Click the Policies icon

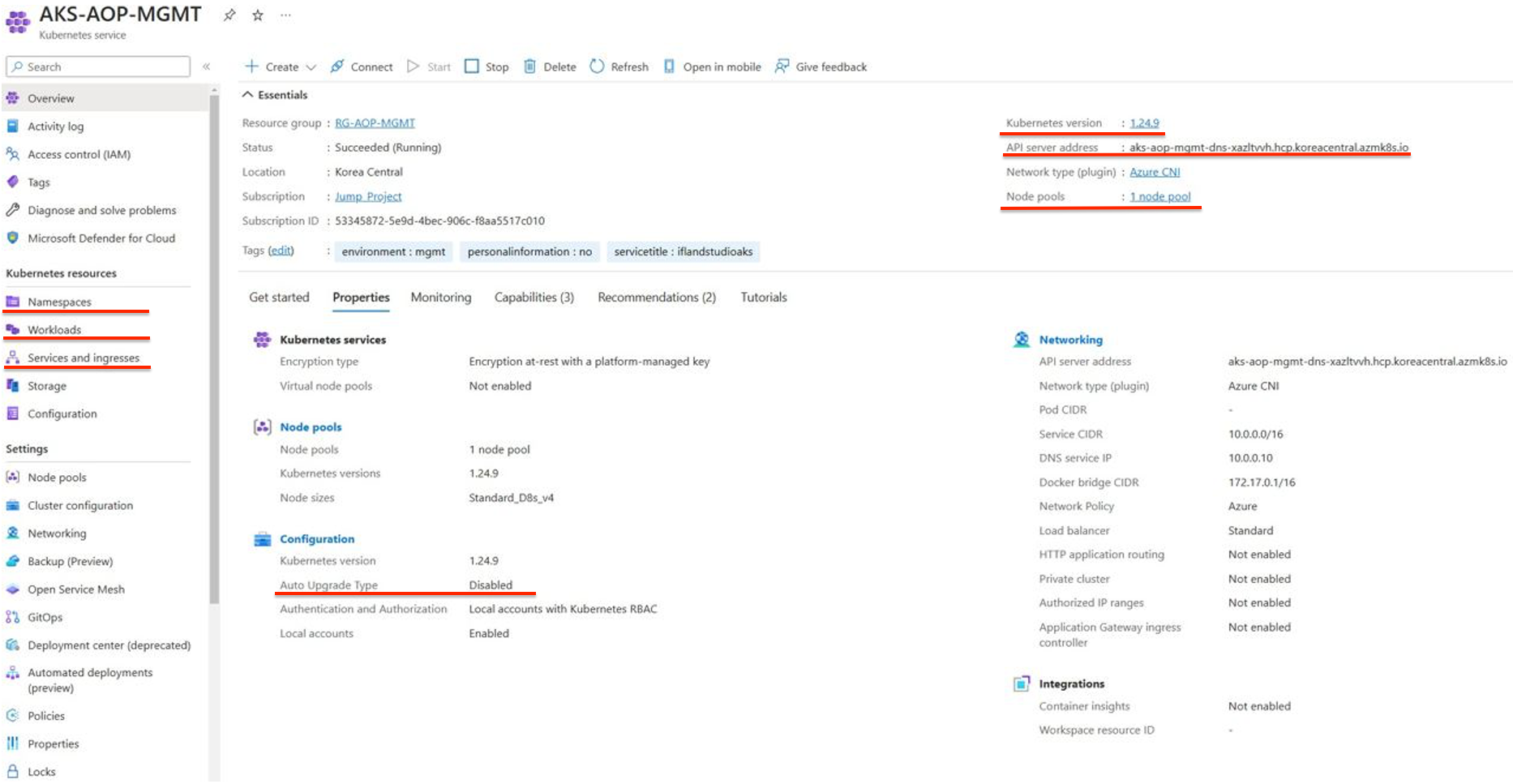[13, 716]
